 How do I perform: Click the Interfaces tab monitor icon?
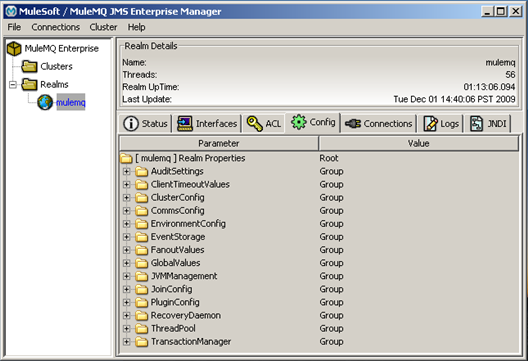pos(185,124)
